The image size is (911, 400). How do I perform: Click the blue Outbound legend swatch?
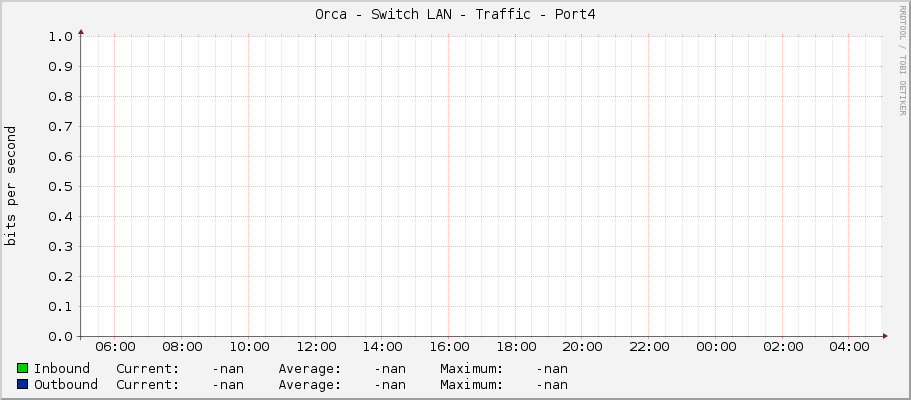click(23, 384)
